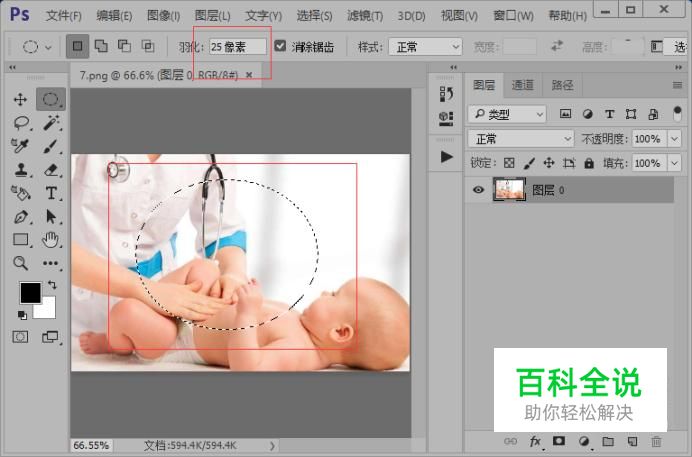Viewport: 692px width, 457px height.
Task: Click the link layers chain icon
Action: pyautogui.click(x=511, y=441)
